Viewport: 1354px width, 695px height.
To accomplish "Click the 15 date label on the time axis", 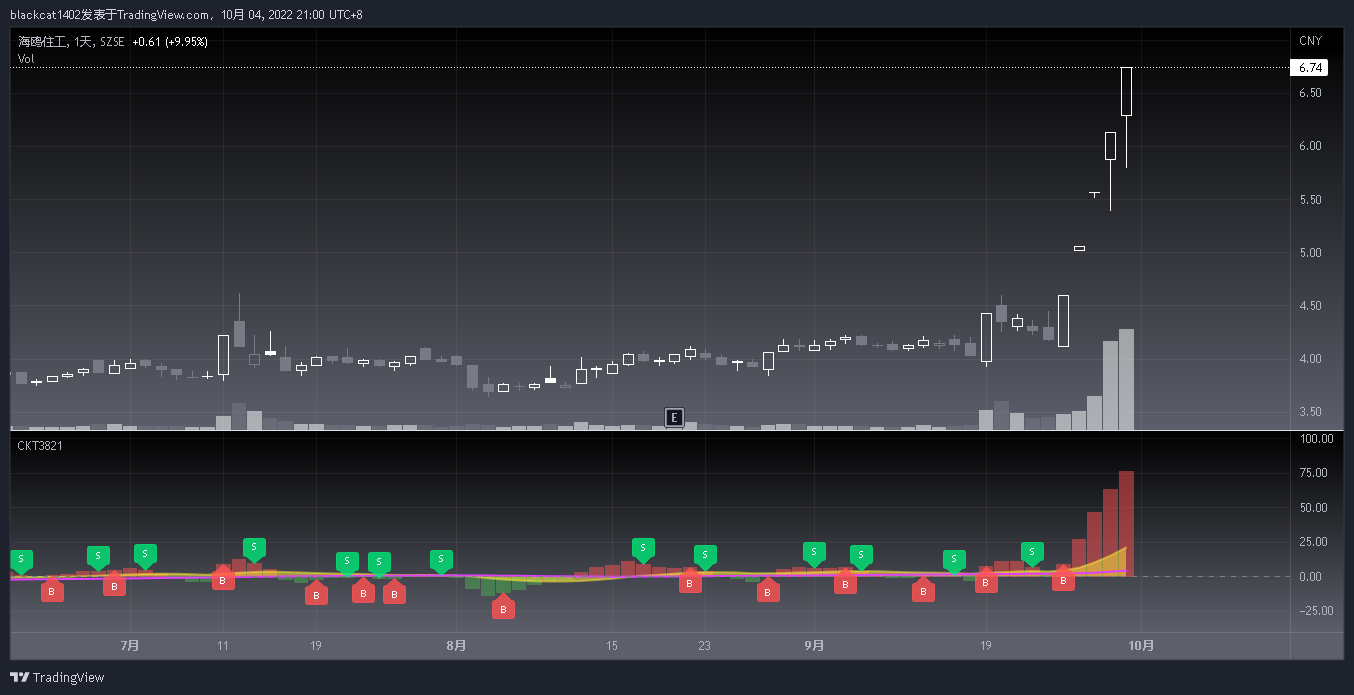I will pos(612,646).
